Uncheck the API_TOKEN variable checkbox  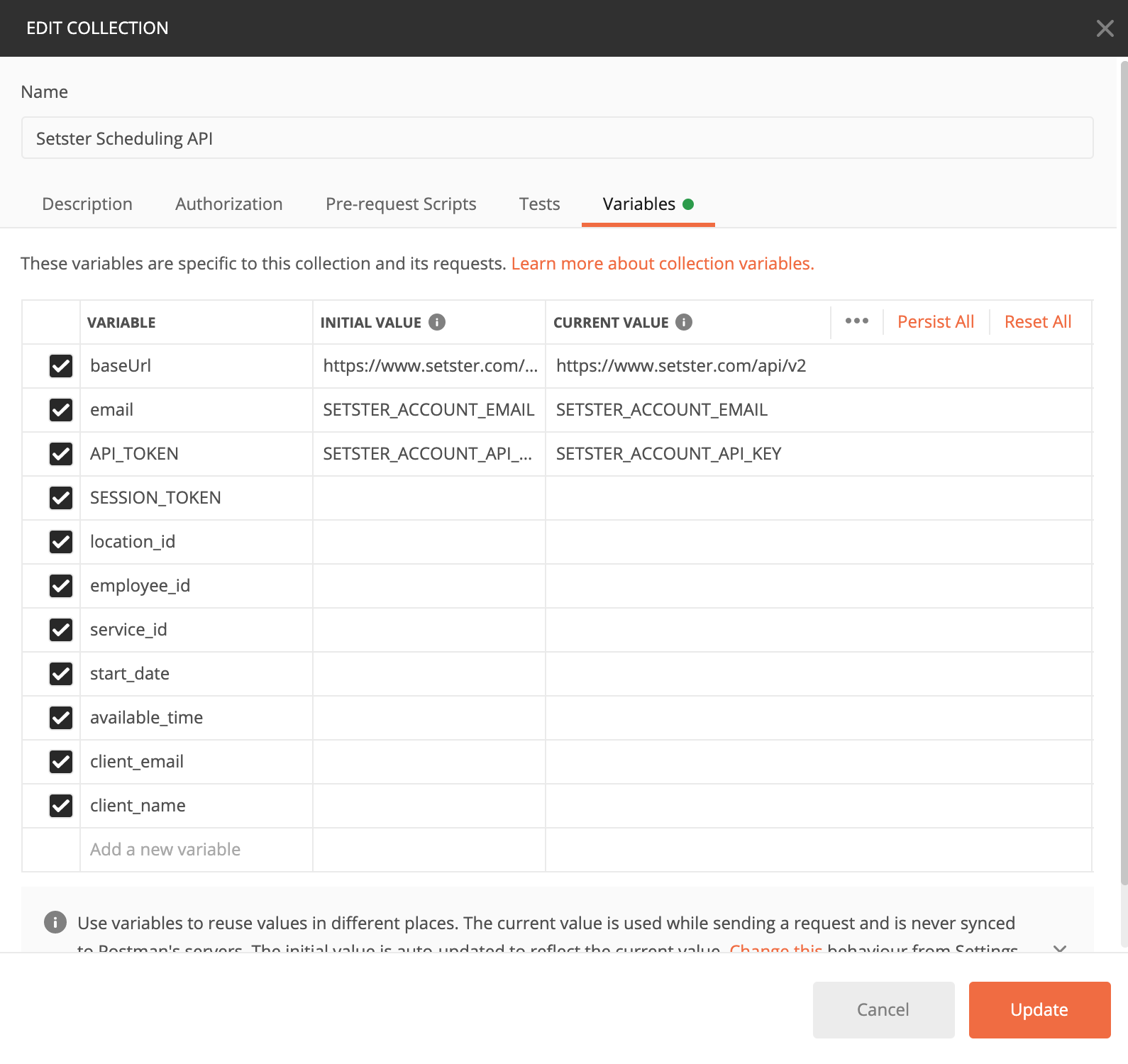61,454
